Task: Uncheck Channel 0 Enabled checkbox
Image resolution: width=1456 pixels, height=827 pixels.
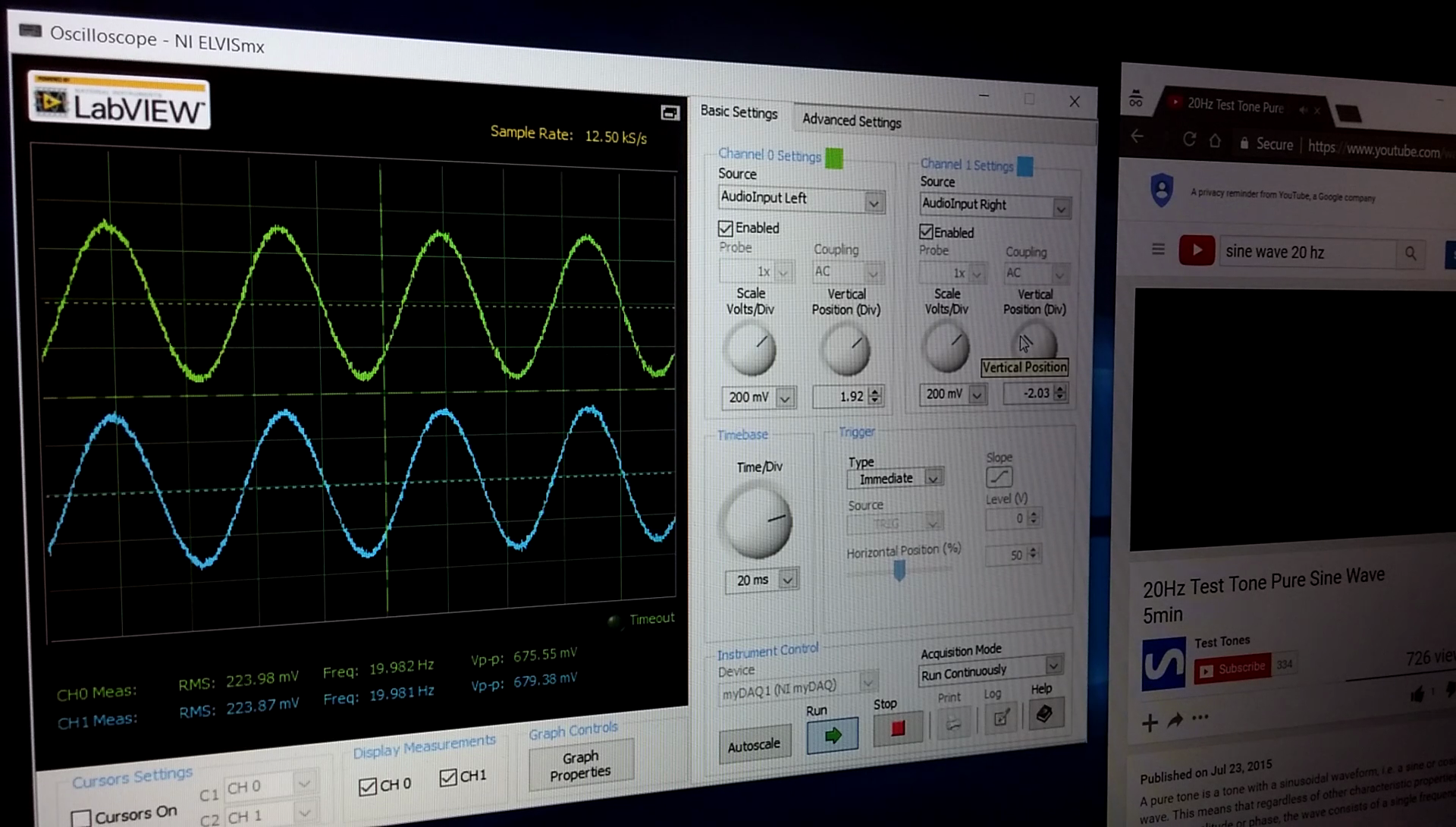Action: [x=726, y=228]
